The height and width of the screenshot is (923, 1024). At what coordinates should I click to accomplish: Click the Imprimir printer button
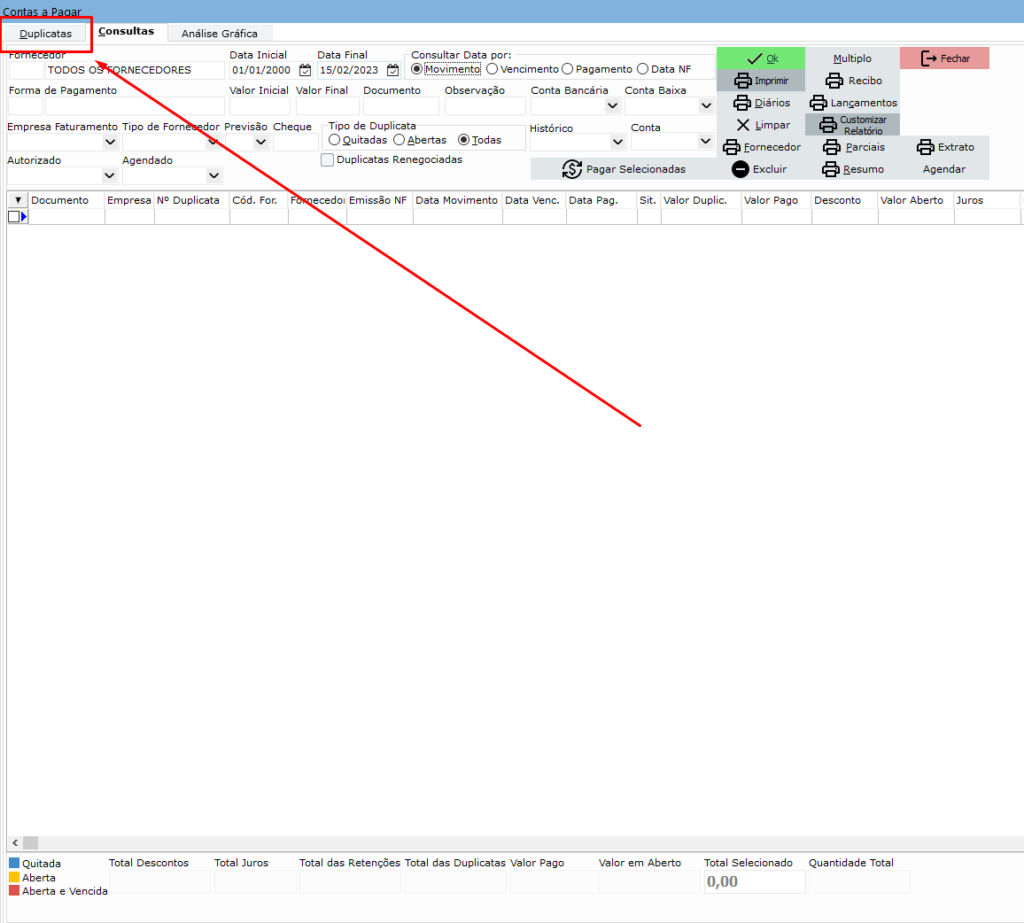(x=761, y=80)
